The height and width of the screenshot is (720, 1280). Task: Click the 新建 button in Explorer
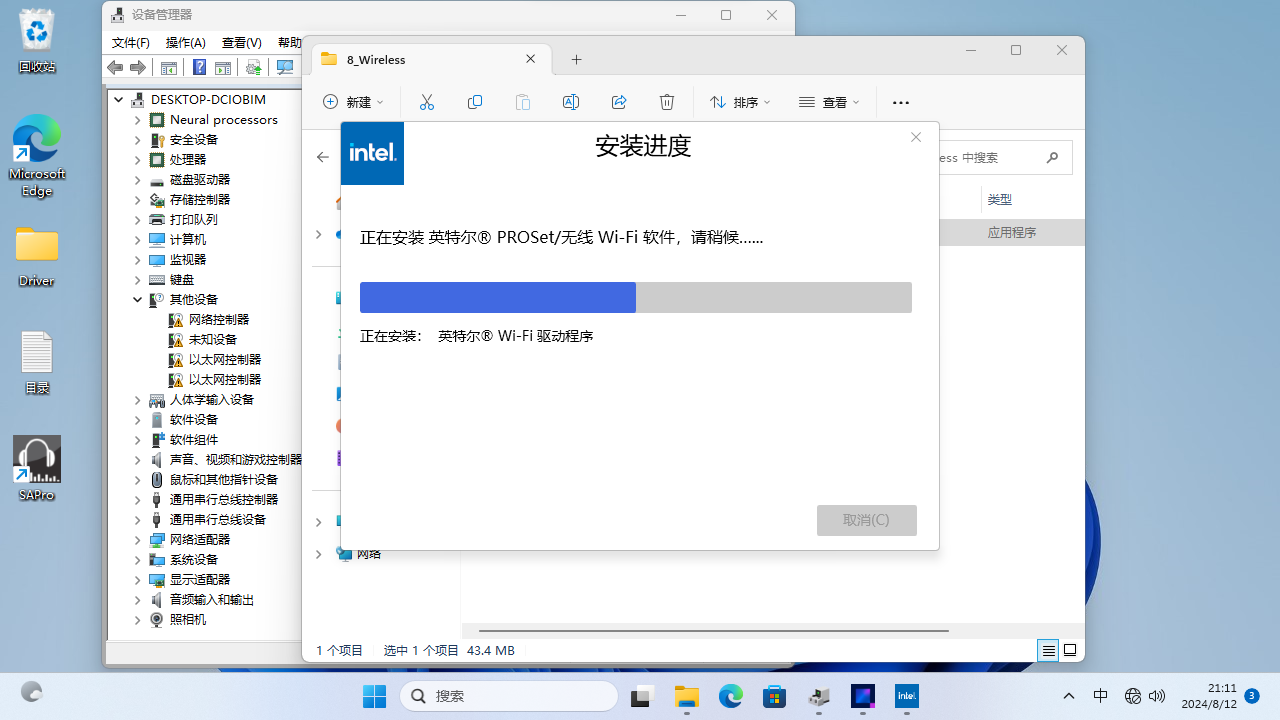coord(353,102)
